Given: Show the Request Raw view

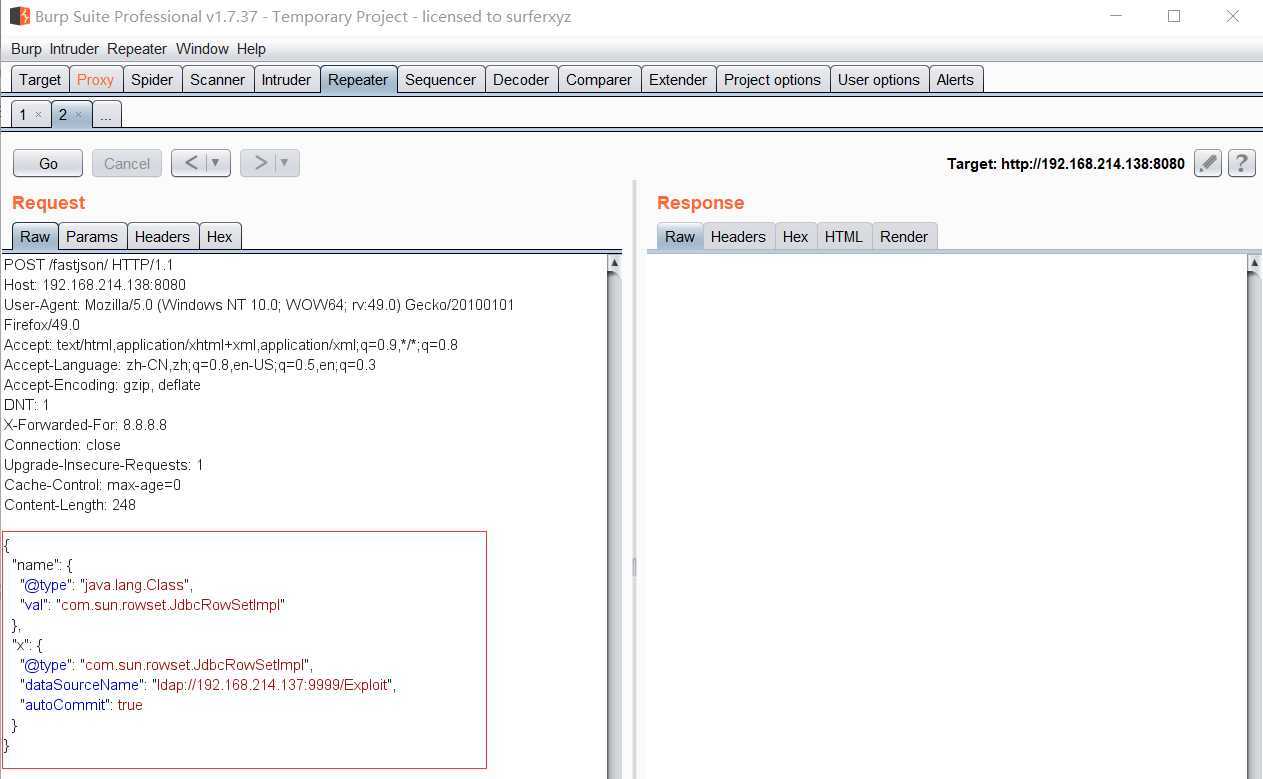Looking at the screenshot, I should [35, 237].
